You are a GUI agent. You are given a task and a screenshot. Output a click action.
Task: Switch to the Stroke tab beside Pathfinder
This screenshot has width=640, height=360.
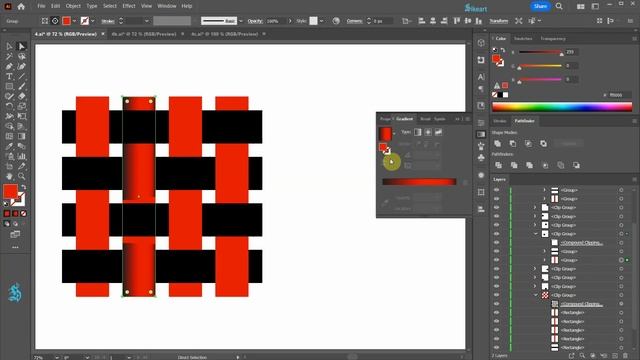[x=500, y=121]
